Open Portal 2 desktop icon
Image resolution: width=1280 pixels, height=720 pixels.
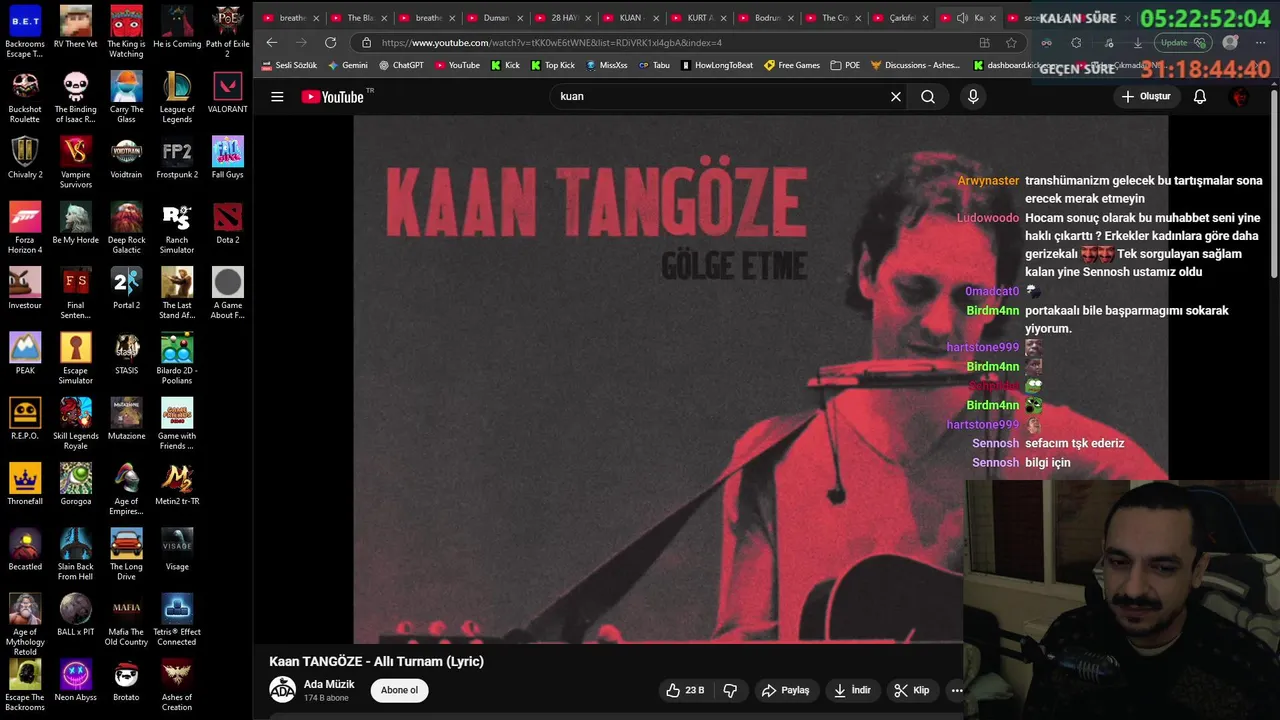tap(126, 288)
